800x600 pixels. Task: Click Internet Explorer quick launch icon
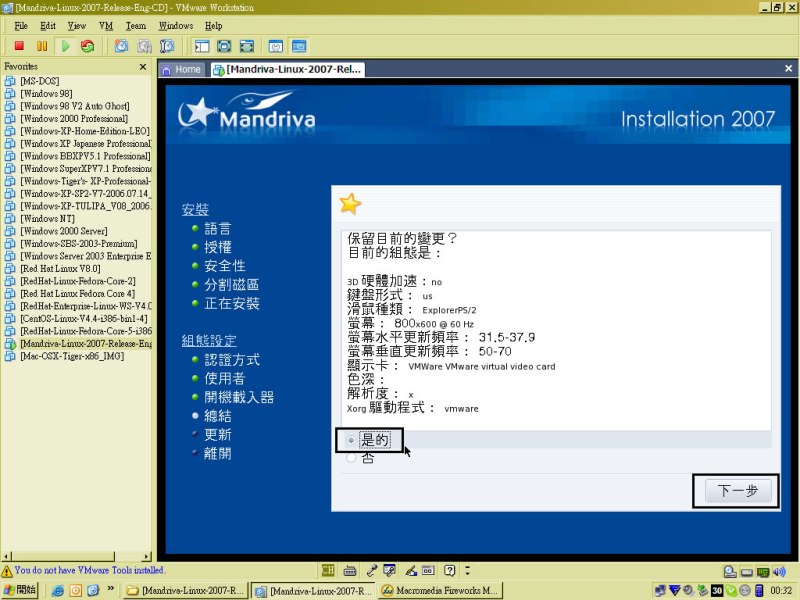pyautogui.click(x=58, y=590)
